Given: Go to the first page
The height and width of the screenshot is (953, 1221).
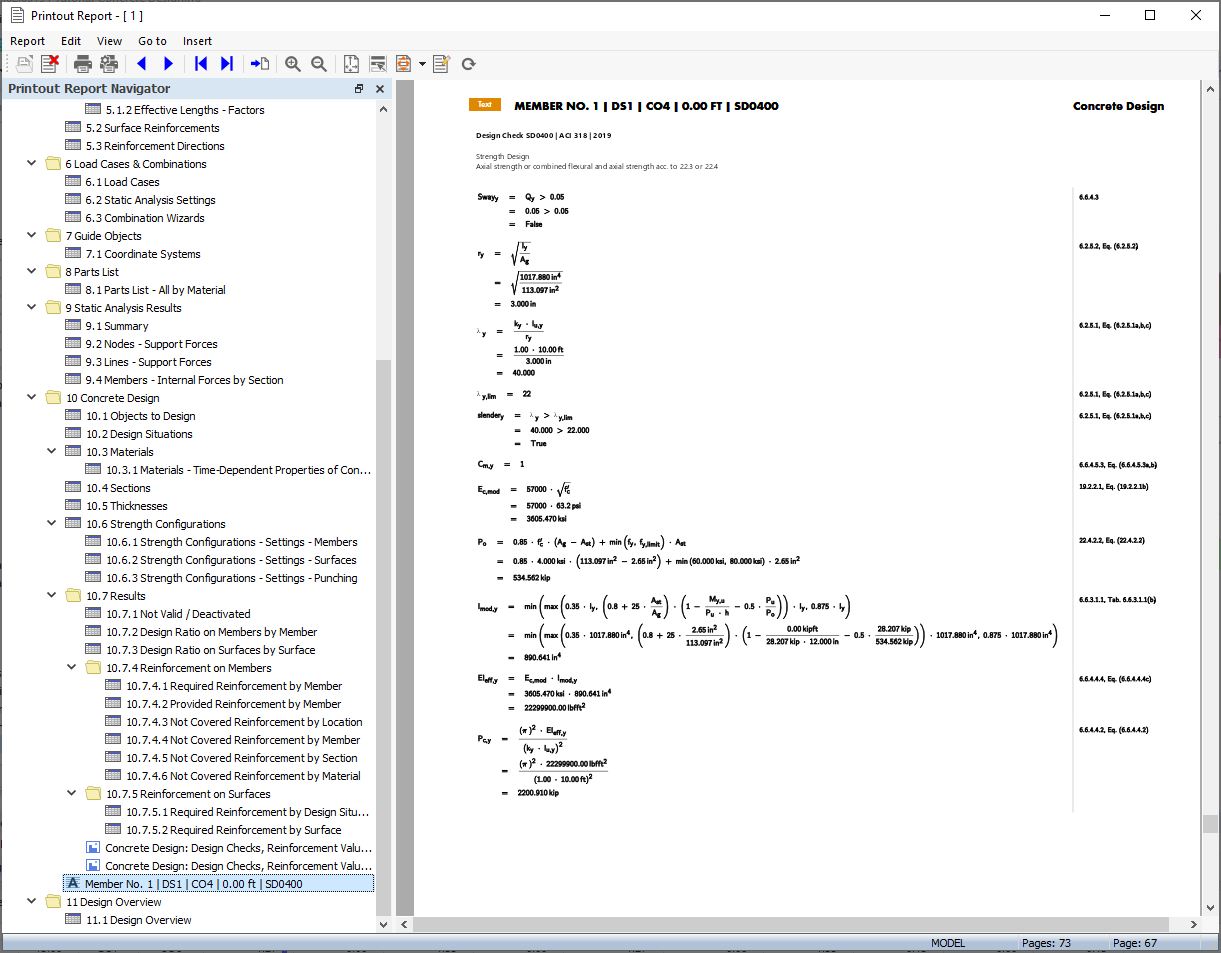Looking at the screenshot, I should pyautogui.click(x=199, y=63).
